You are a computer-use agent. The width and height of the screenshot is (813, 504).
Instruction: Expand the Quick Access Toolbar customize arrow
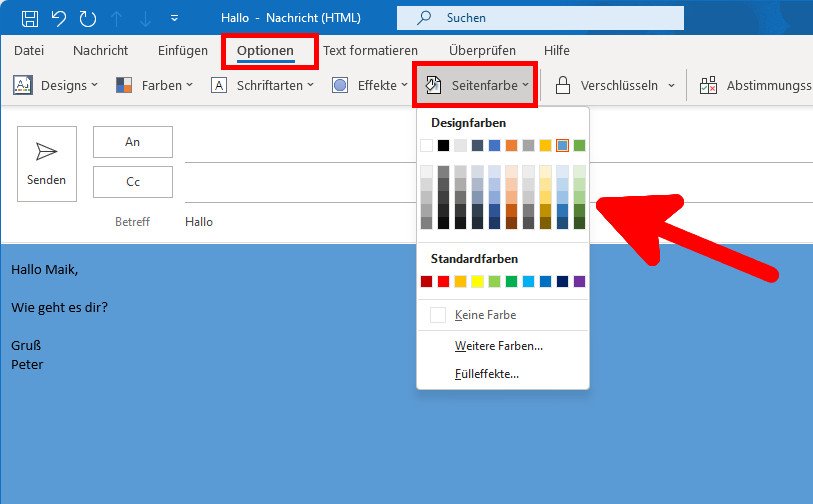(175, 18)
